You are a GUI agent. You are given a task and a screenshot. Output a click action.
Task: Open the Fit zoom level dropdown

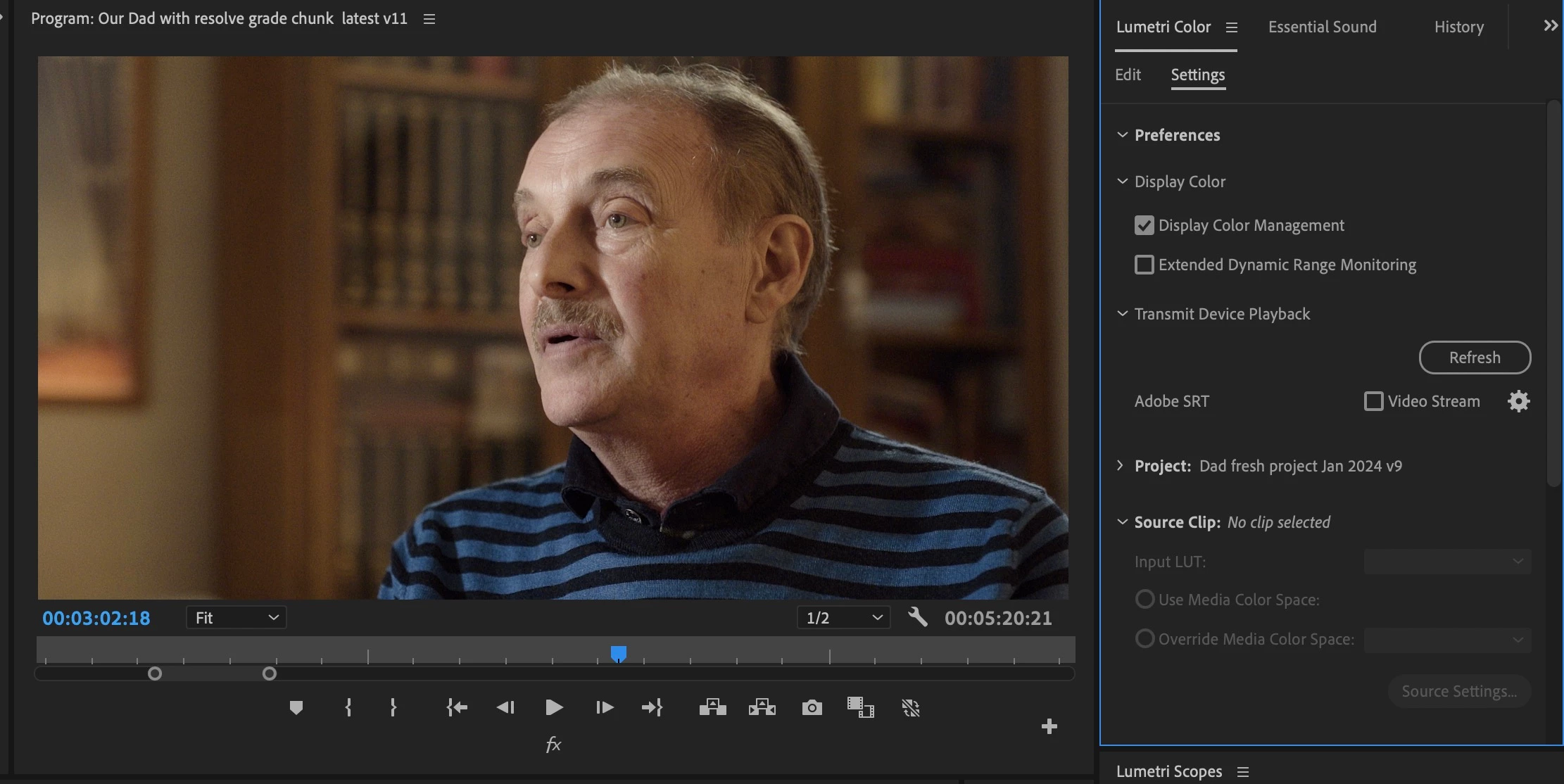pyautogui.click(x=236, y=617)
